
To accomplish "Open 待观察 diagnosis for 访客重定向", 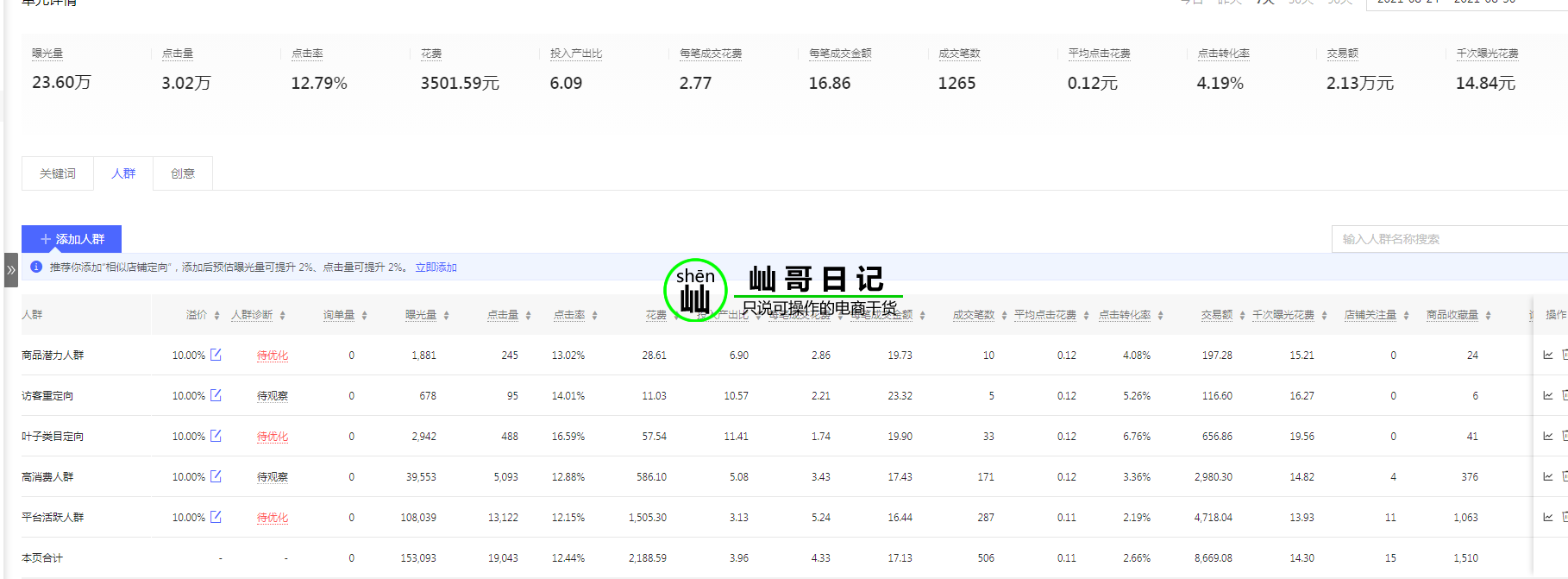I will pyautogui.click(x=273, y=396).
